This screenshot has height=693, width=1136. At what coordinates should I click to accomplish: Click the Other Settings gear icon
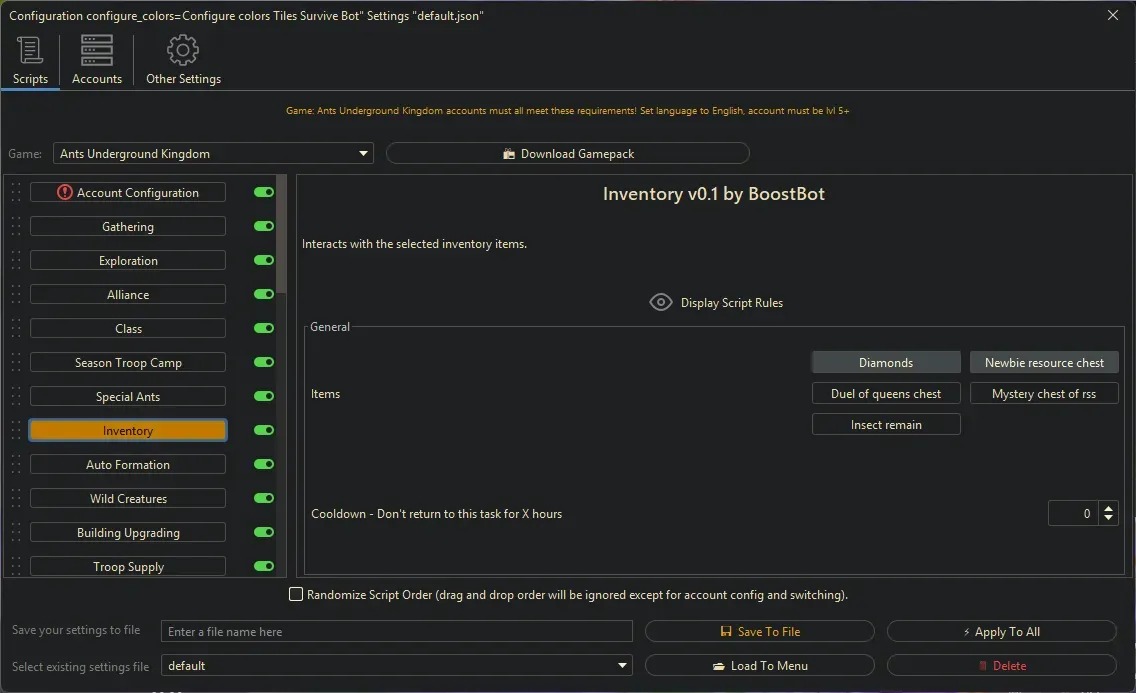click(x=183, y=49)
